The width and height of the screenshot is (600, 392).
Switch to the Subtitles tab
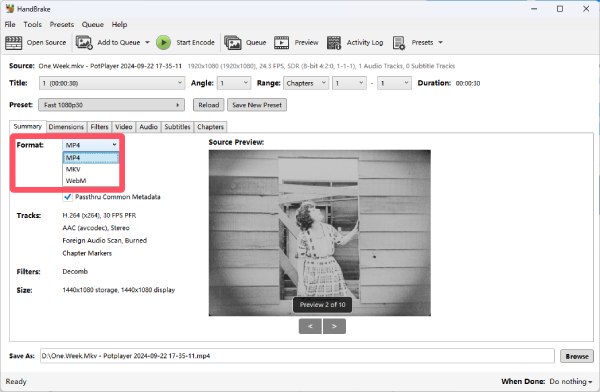178,127
